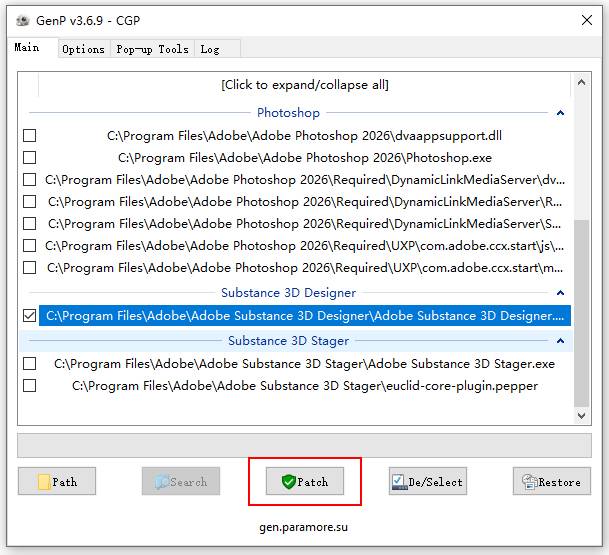This screenshot has width=609, height=555.
Task: Tick checkbox for DynamicLinkMediaServer\R... row
Action: click(30, 202)
